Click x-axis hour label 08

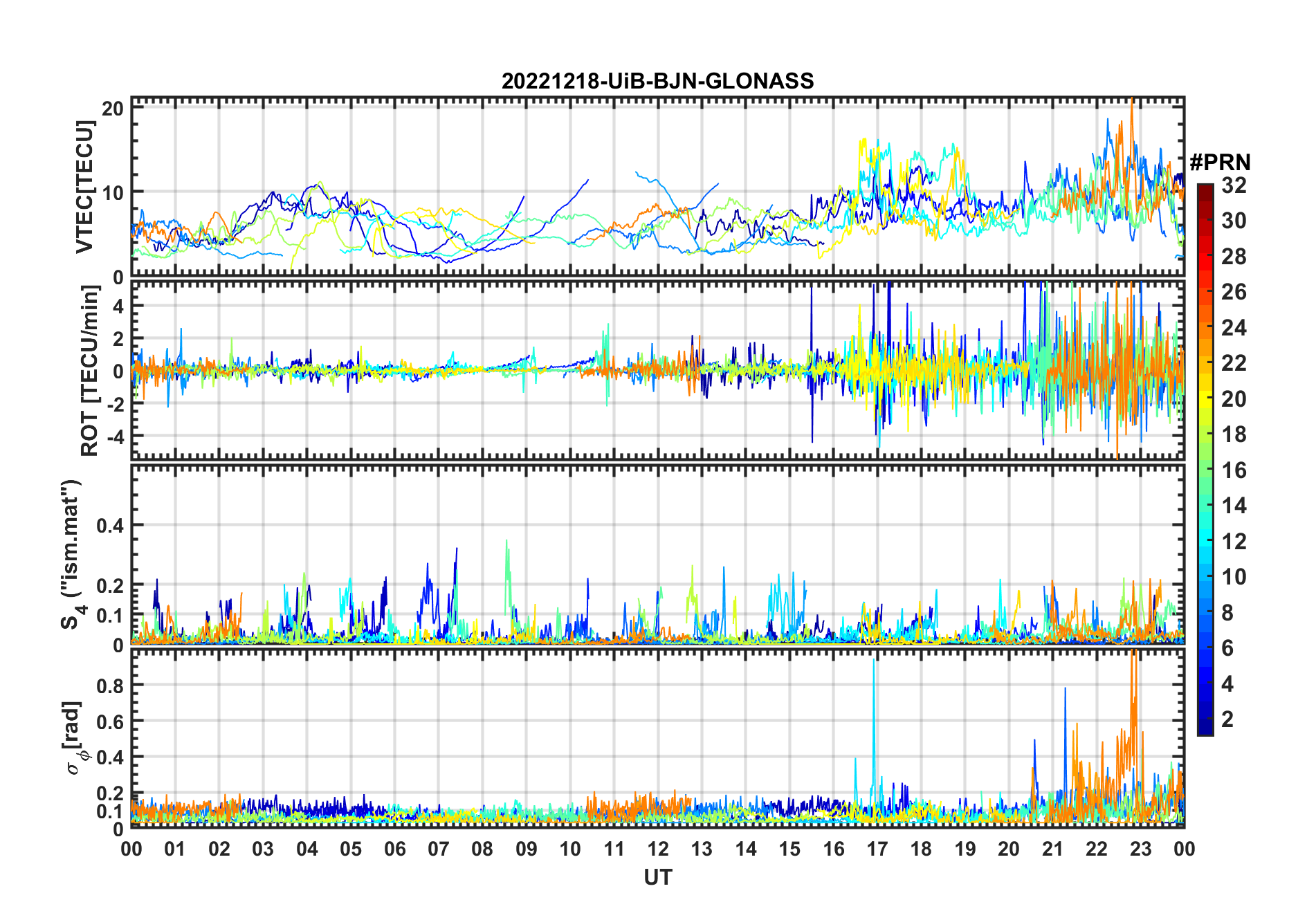(x=482, y=849)
